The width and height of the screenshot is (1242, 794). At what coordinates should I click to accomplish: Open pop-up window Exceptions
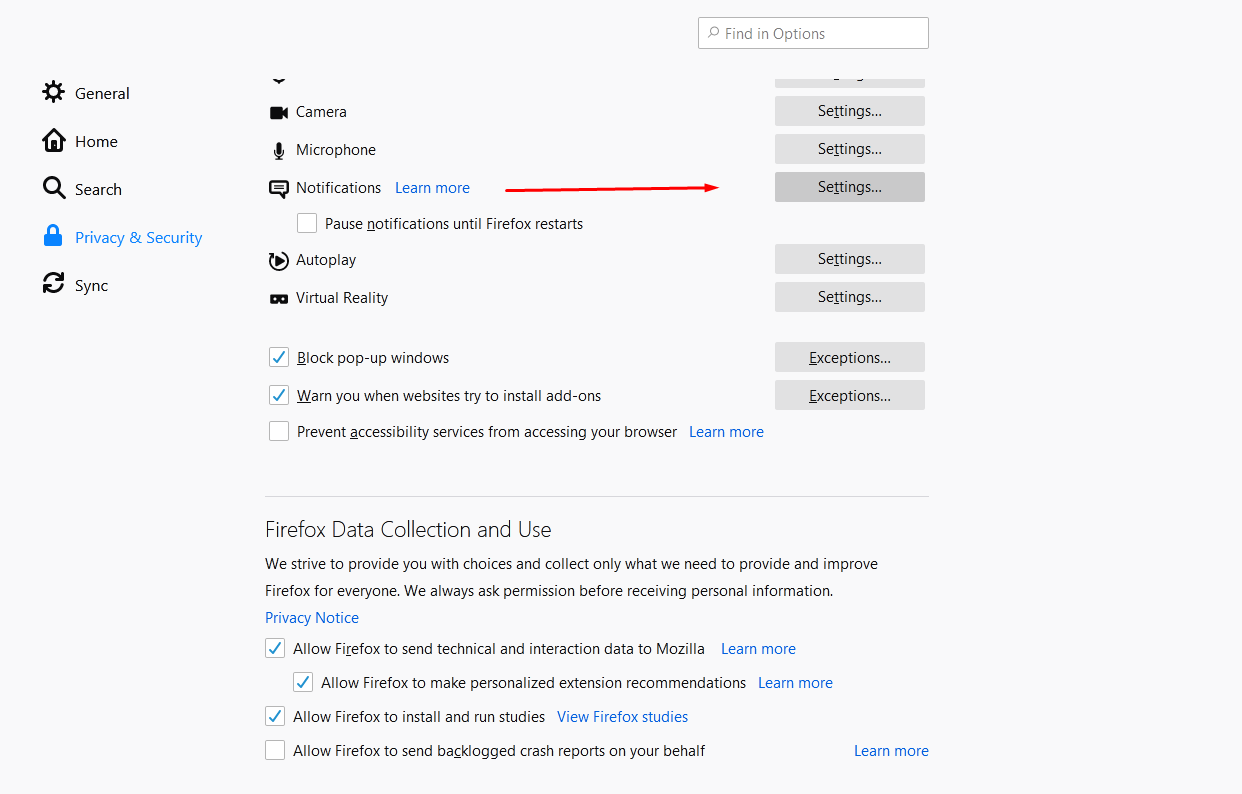click(x=849, y=356)
